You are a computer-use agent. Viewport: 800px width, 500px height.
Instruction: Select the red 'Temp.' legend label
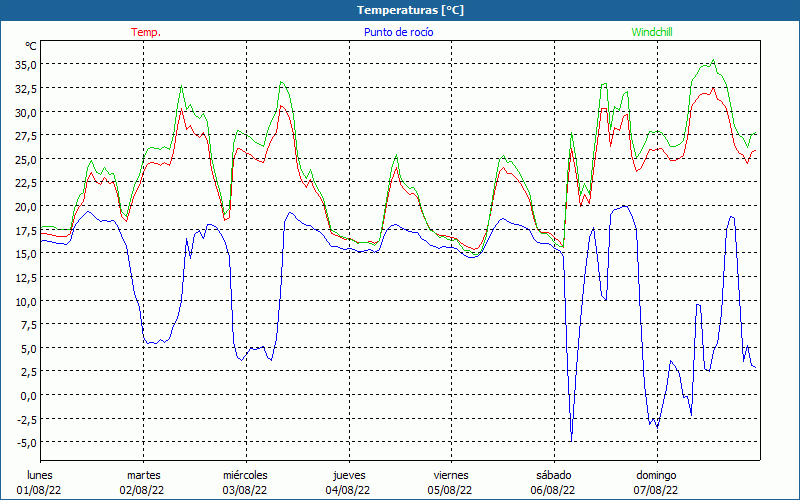click(146, 32)
